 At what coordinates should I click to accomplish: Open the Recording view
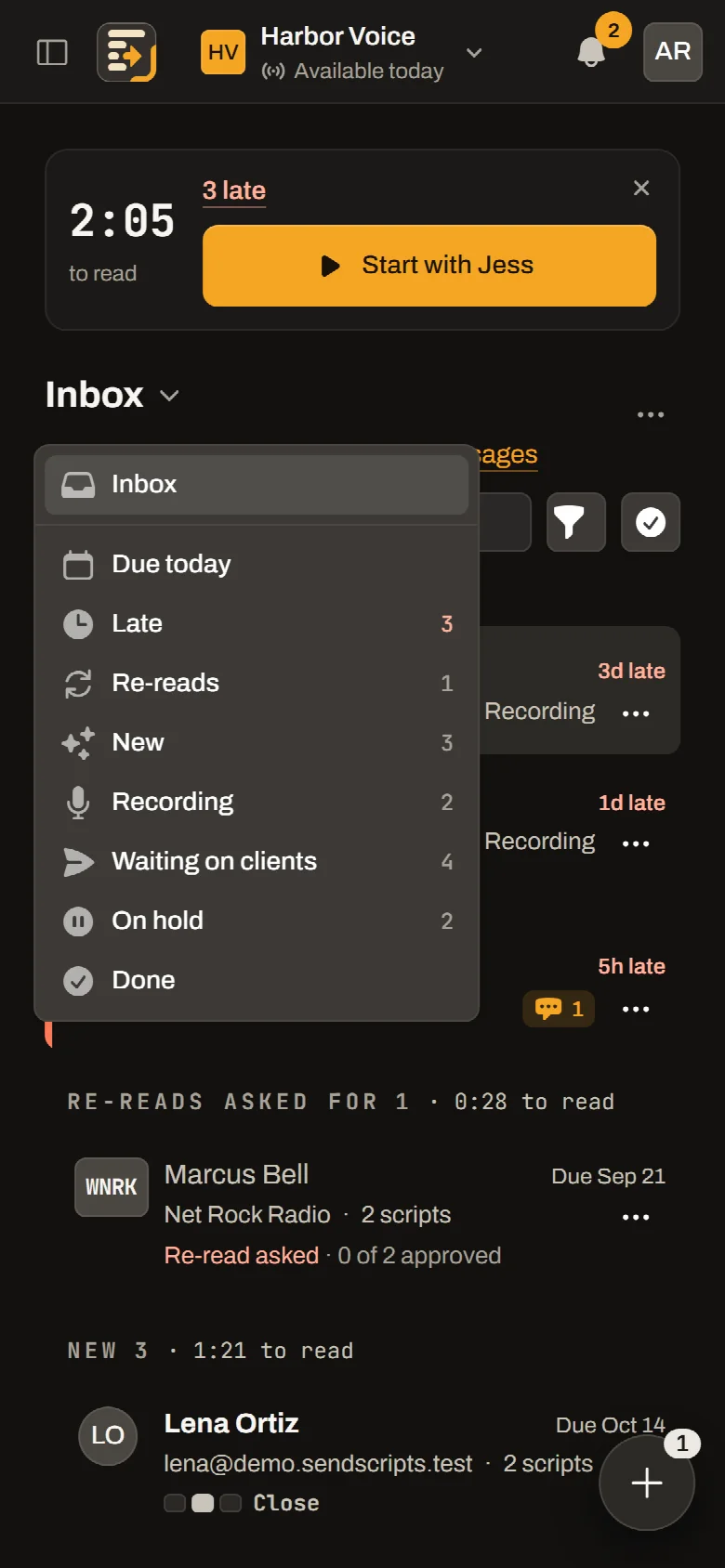click(257, 802)
